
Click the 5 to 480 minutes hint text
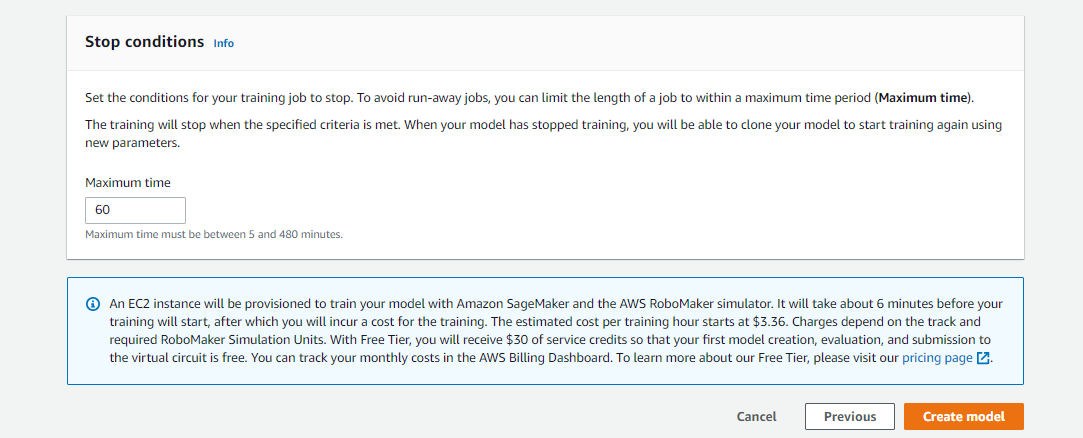[214, 234]
